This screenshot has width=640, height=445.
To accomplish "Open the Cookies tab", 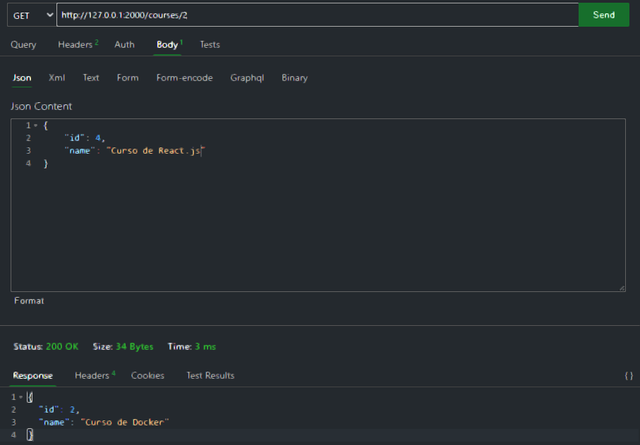I will point(148,376).
